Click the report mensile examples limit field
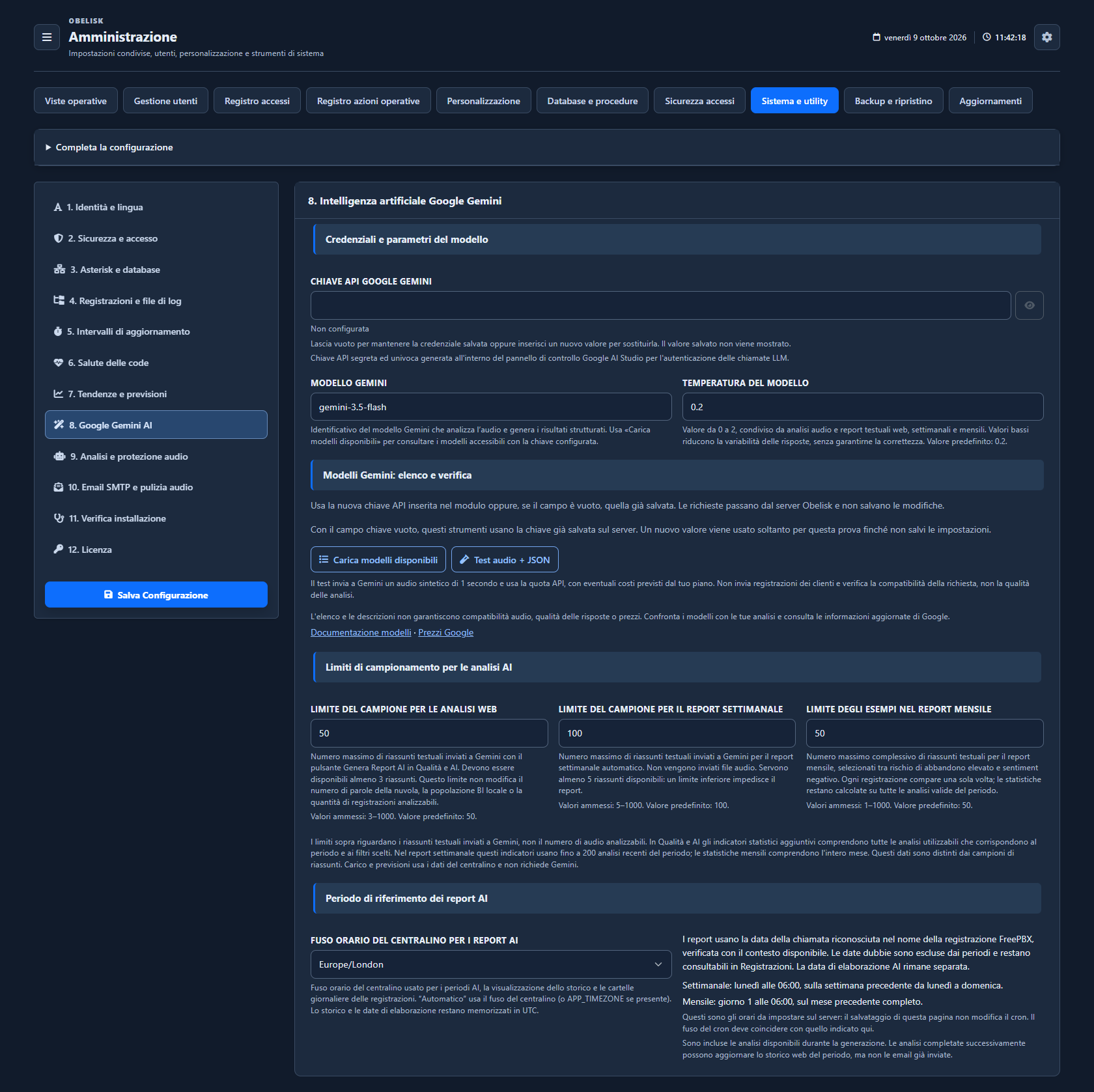 (x=925, y=733)
